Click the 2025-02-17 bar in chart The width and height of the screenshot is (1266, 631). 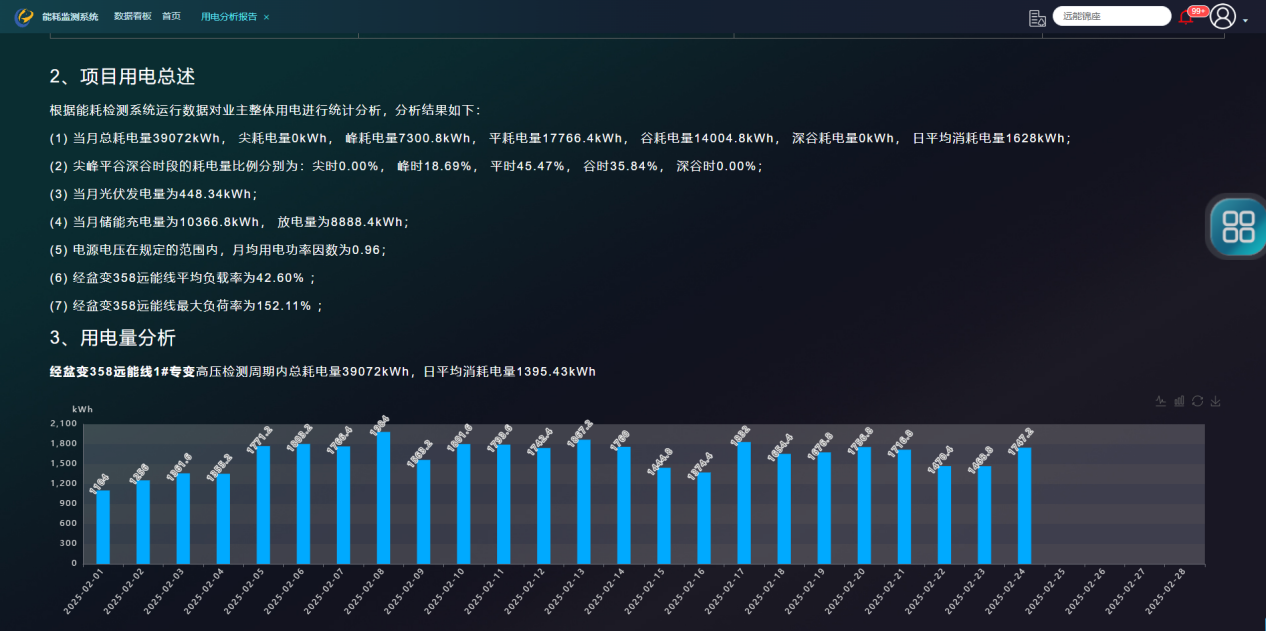[744, 503]
